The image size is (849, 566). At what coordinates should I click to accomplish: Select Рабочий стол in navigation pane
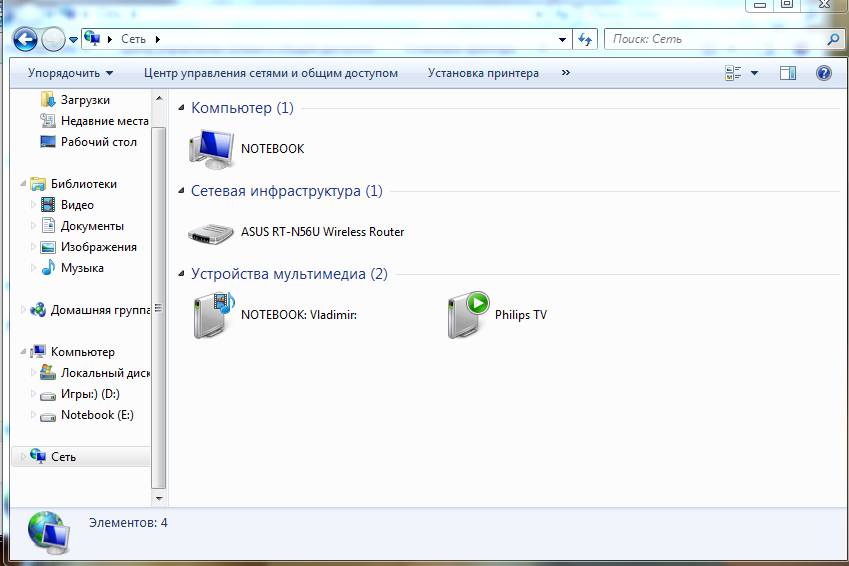[x=99, y=142]
